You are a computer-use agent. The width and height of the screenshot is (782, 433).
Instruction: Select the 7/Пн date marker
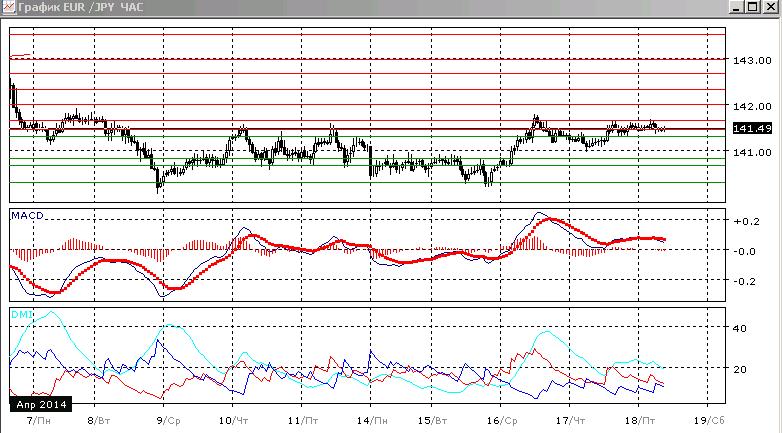pos(38,420)
